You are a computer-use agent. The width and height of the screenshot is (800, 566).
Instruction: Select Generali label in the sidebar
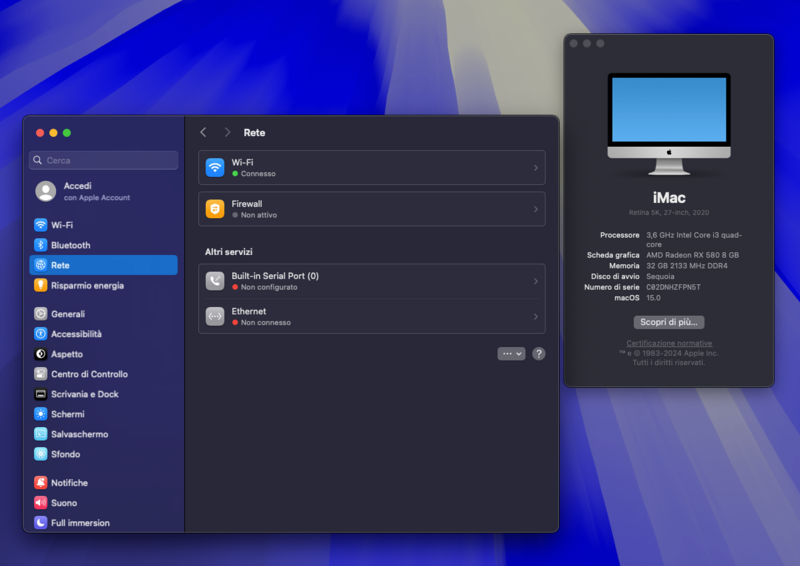coord(68,314)
